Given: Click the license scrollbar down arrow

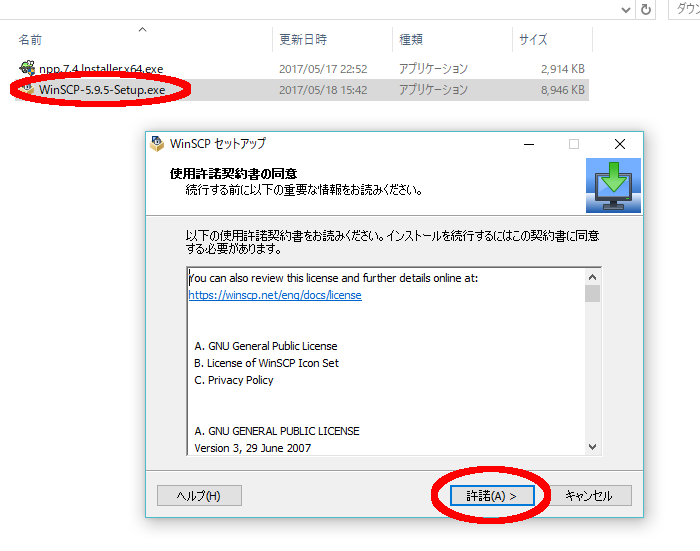Looking at the screenshot, I should pos(592,447).
